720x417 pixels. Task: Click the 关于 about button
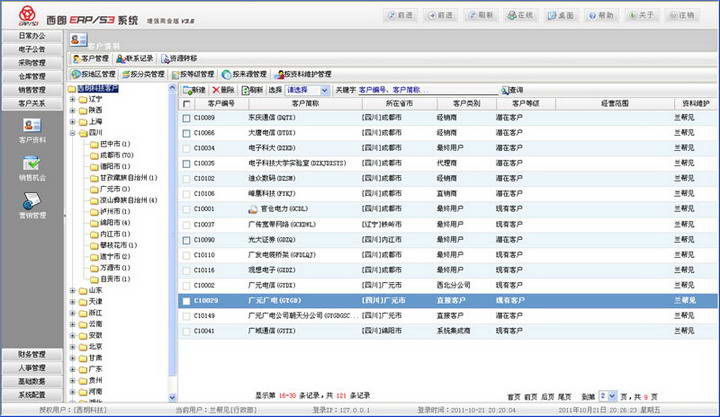click(641, 16)
